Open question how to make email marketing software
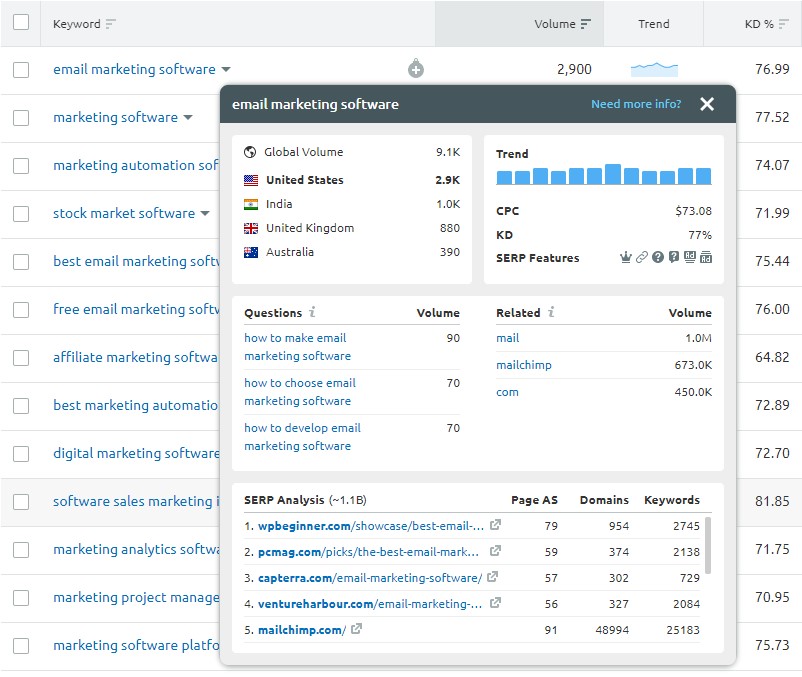The height and width of the screenshot is (677, 802). click(297, 347)
